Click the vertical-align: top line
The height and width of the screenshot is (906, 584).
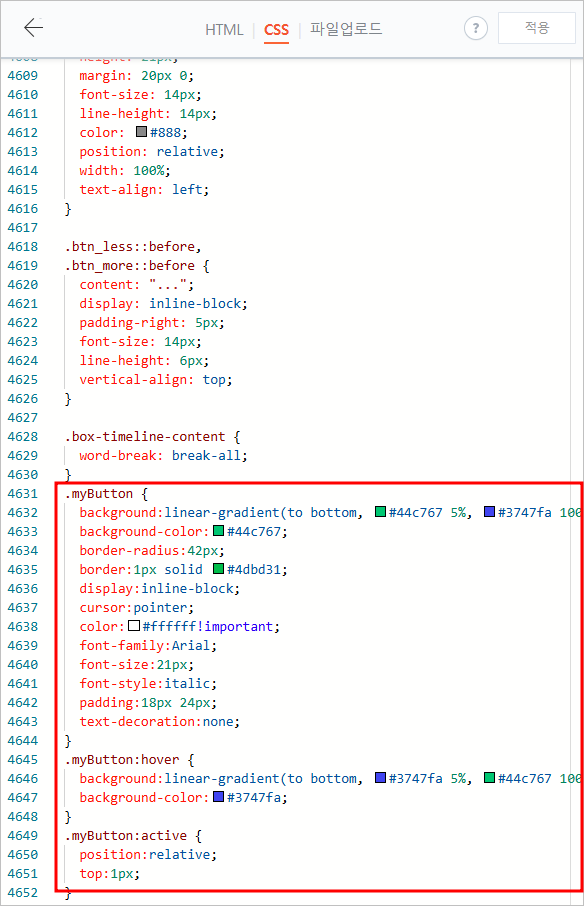[x=156, y=380]
